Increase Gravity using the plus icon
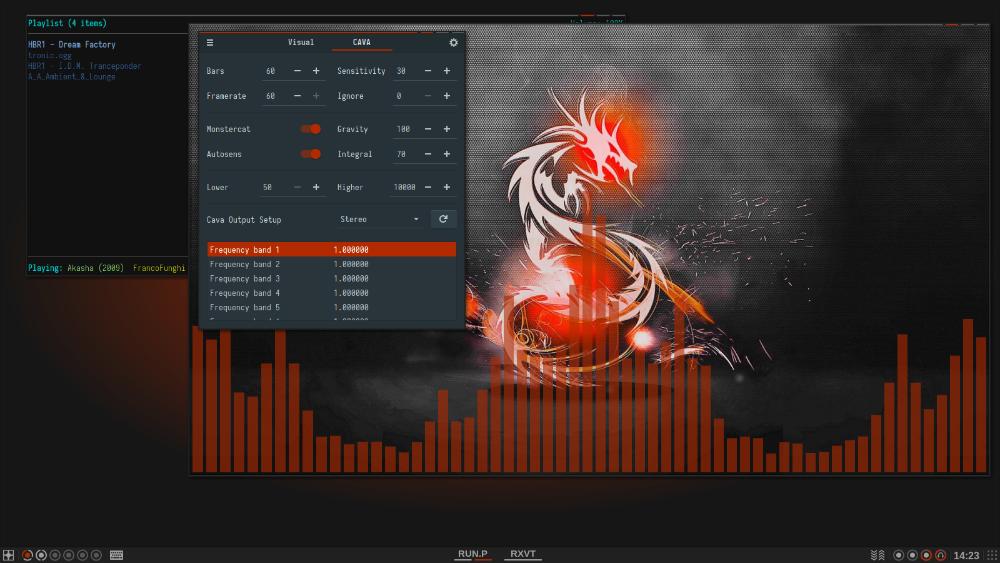1000x563 pixels. pyautogui.click(x=447, y=129)
